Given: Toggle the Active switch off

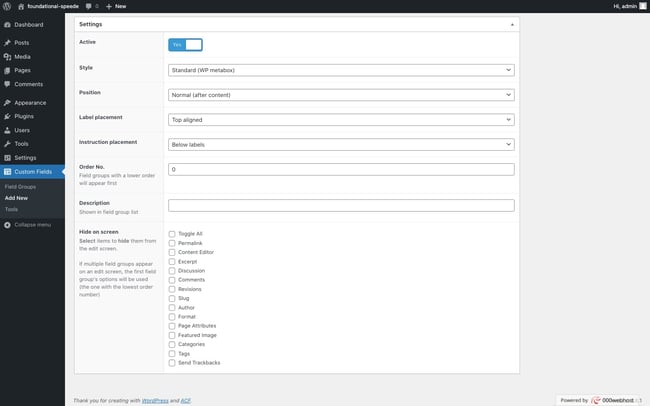Looking at the screenshot, I should 185,44.
